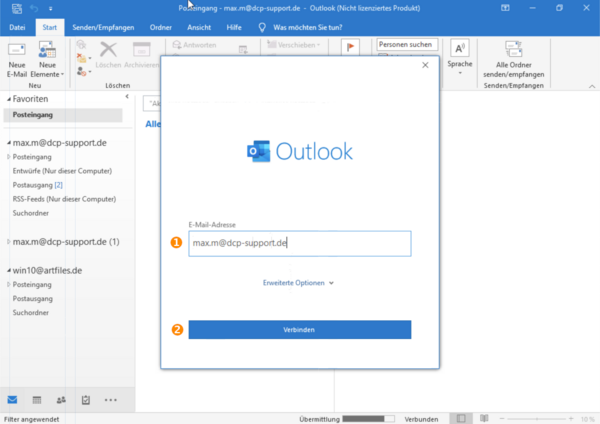Select RSS-Feeds (Nur dieser Computer)
This screenshot has width=600, height=424.
pyautogui.click(x=64, y=199)
